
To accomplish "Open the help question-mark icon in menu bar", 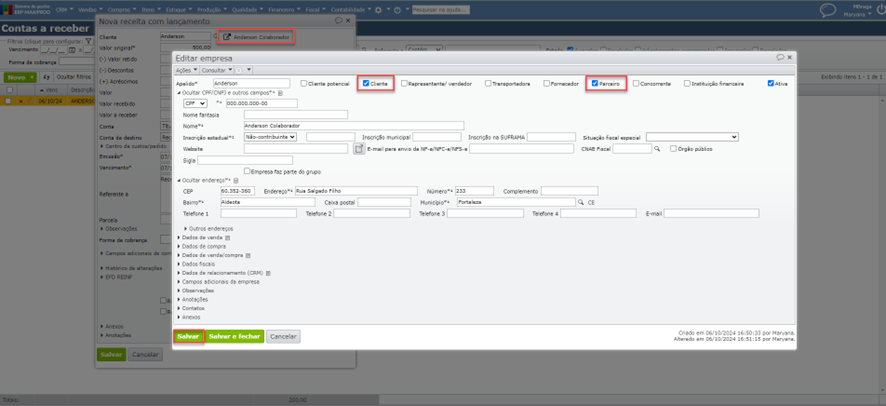I will (x=397, y=10).
